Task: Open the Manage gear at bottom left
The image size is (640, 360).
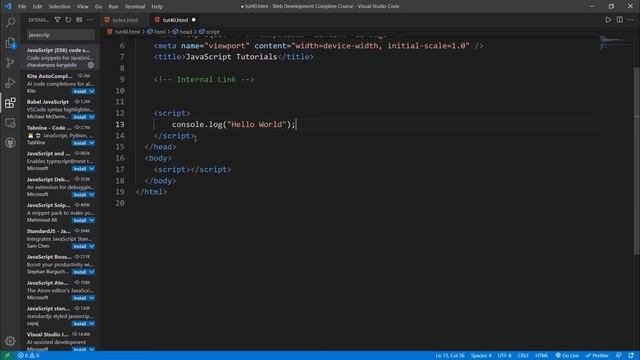Action: 10,341
